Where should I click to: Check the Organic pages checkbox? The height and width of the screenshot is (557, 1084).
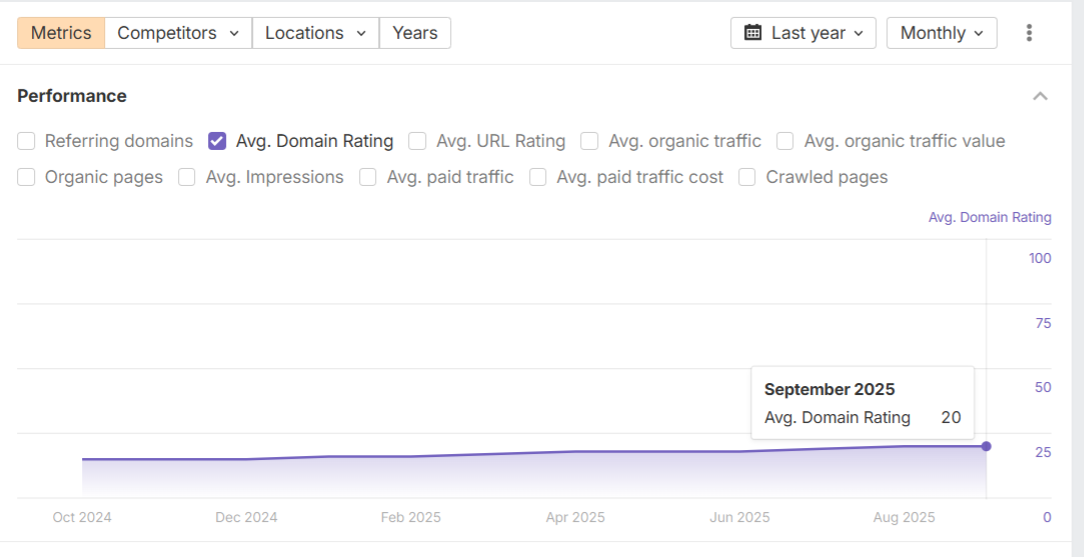tap(27, 177)
